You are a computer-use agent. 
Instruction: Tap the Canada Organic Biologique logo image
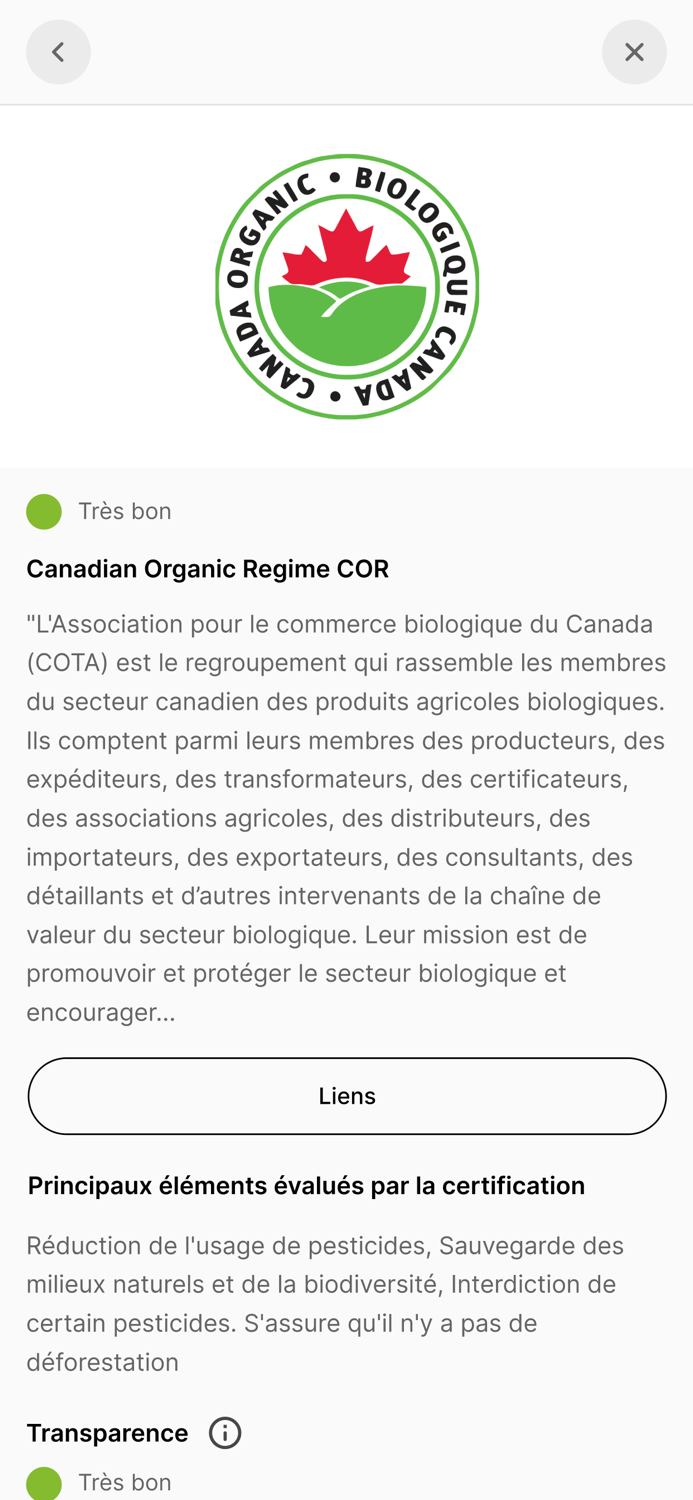coord(347,286)
